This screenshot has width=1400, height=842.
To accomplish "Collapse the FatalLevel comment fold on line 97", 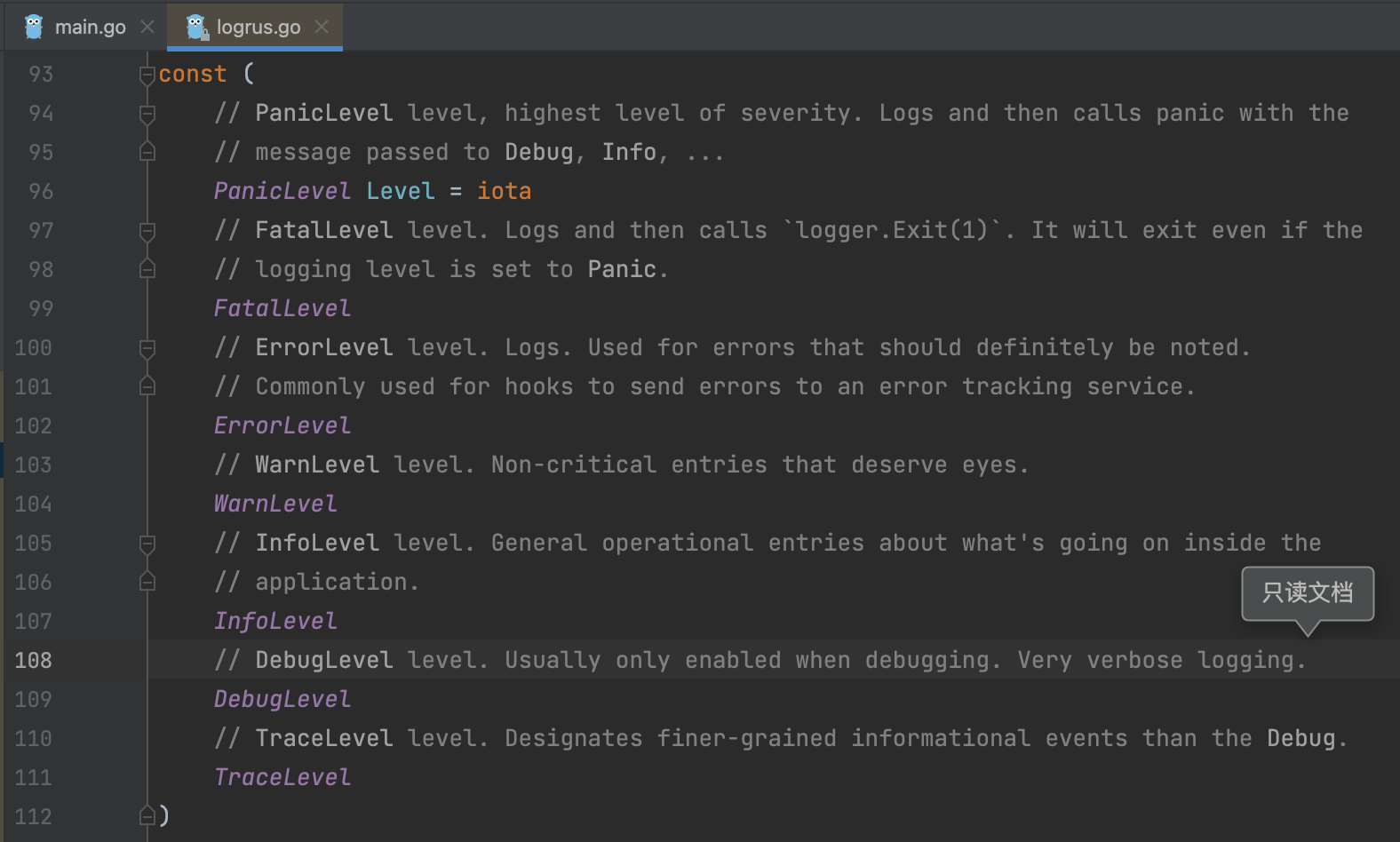I will (x=147, y=231).
